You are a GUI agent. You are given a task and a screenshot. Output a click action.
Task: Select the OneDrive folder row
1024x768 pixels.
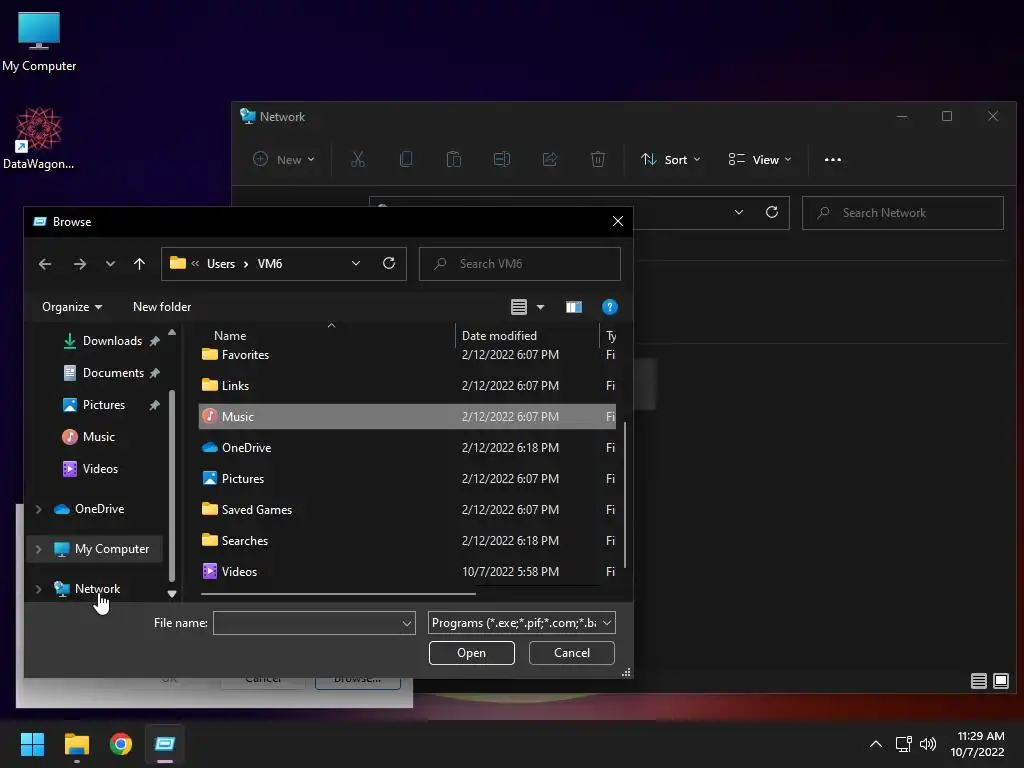(x=407, y=448)
